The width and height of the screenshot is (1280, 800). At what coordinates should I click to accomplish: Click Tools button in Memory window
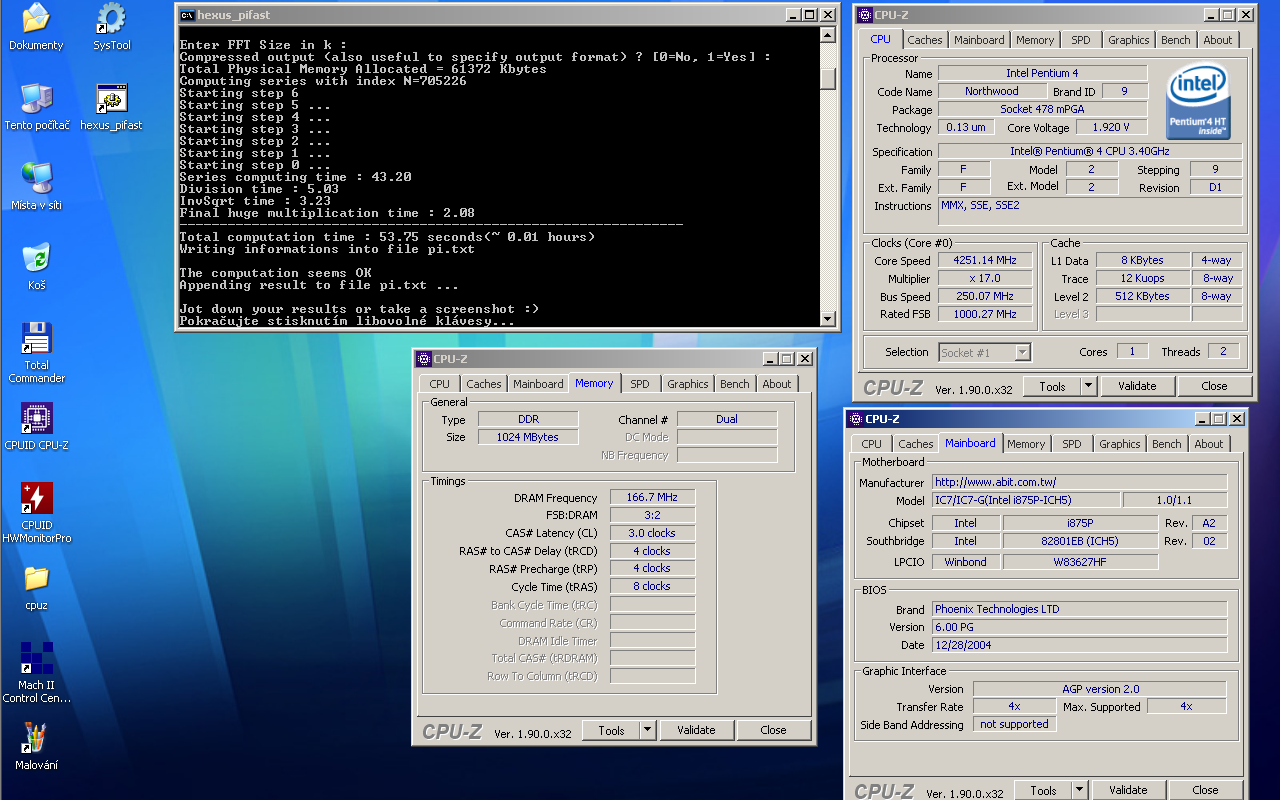click(611, 730)
